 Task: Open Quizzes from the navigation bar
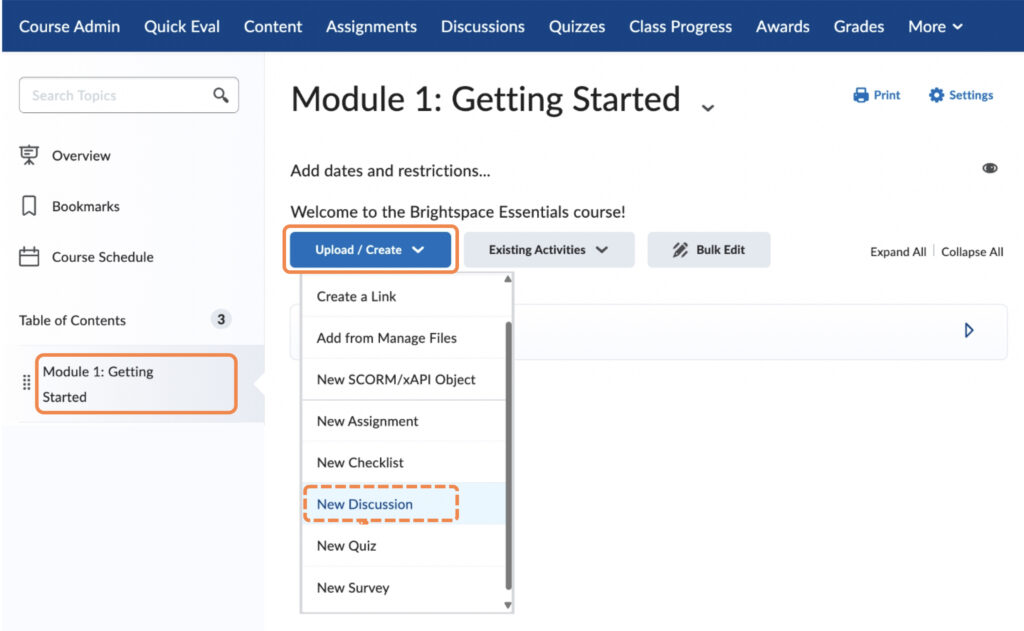pos(576,27)
